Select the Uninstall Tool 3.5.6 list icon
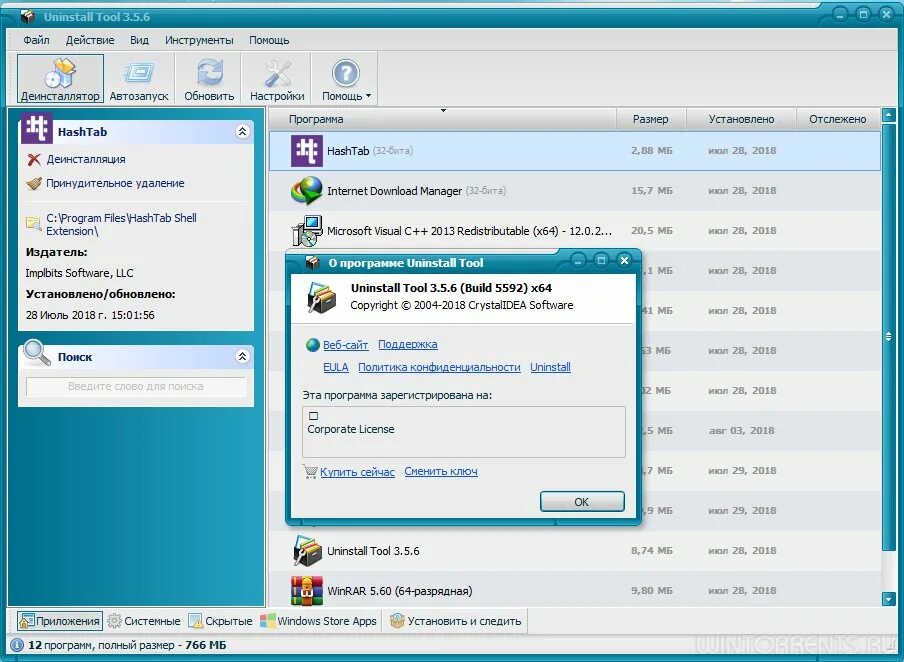This screenshot has width=904, height=662. (306, 551)
